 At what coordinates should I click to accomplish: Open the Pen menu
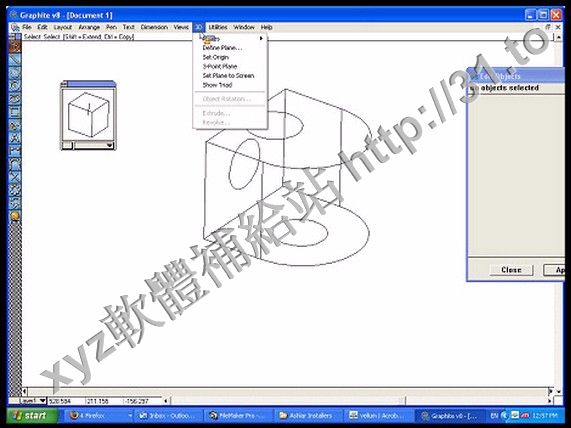pos(111,27)
